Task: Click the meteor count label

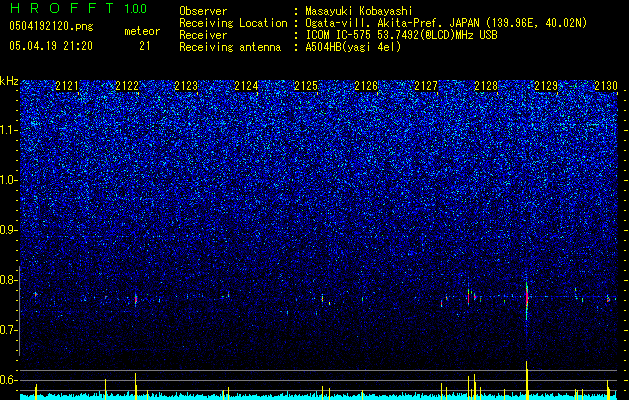Action: [x=142, y=31]
